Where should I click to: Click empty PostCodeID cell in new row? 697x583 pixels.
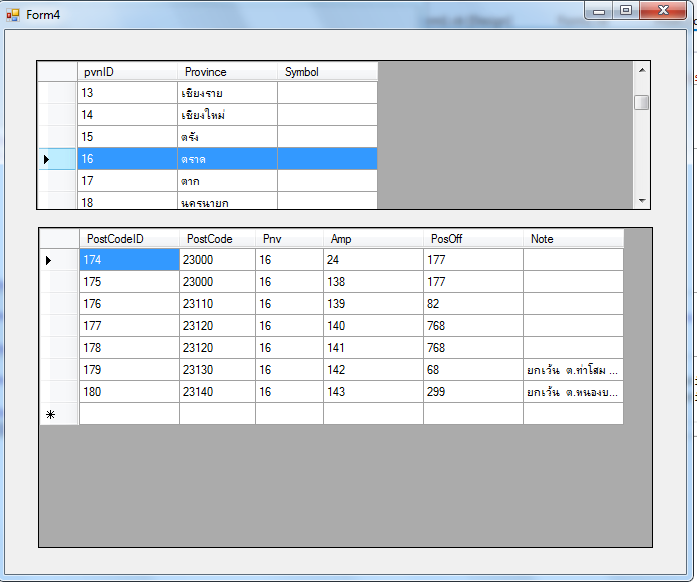tap(129, 414)
